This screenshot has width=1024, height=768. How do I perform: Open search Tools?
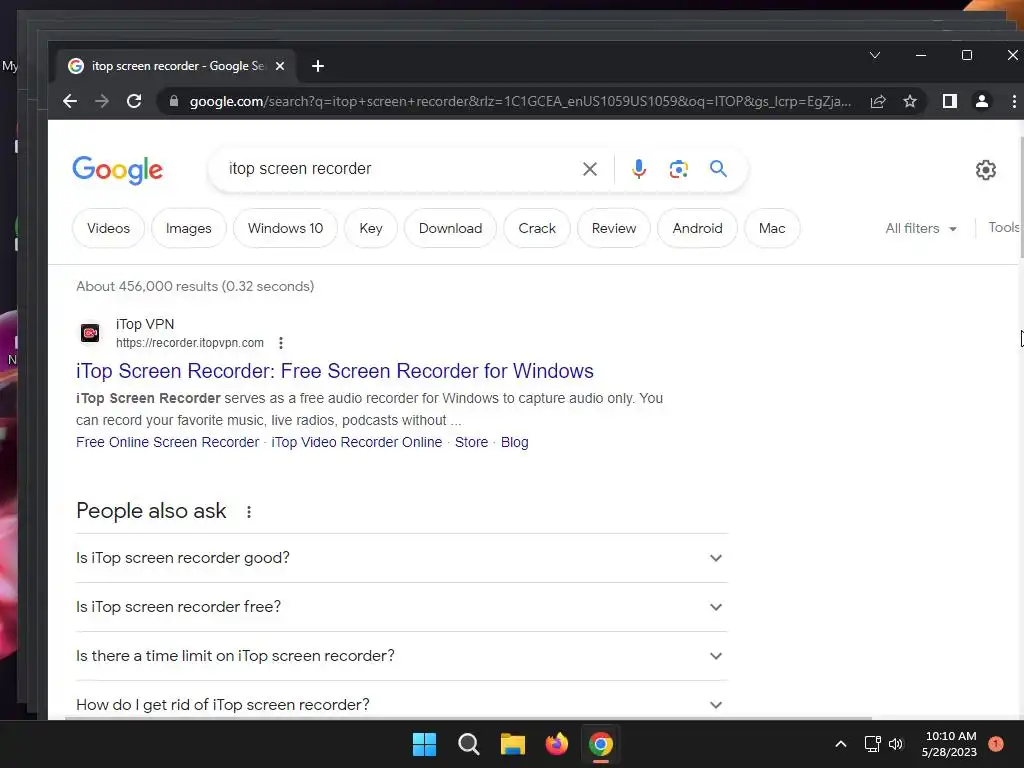click(x=1004, y=227)
